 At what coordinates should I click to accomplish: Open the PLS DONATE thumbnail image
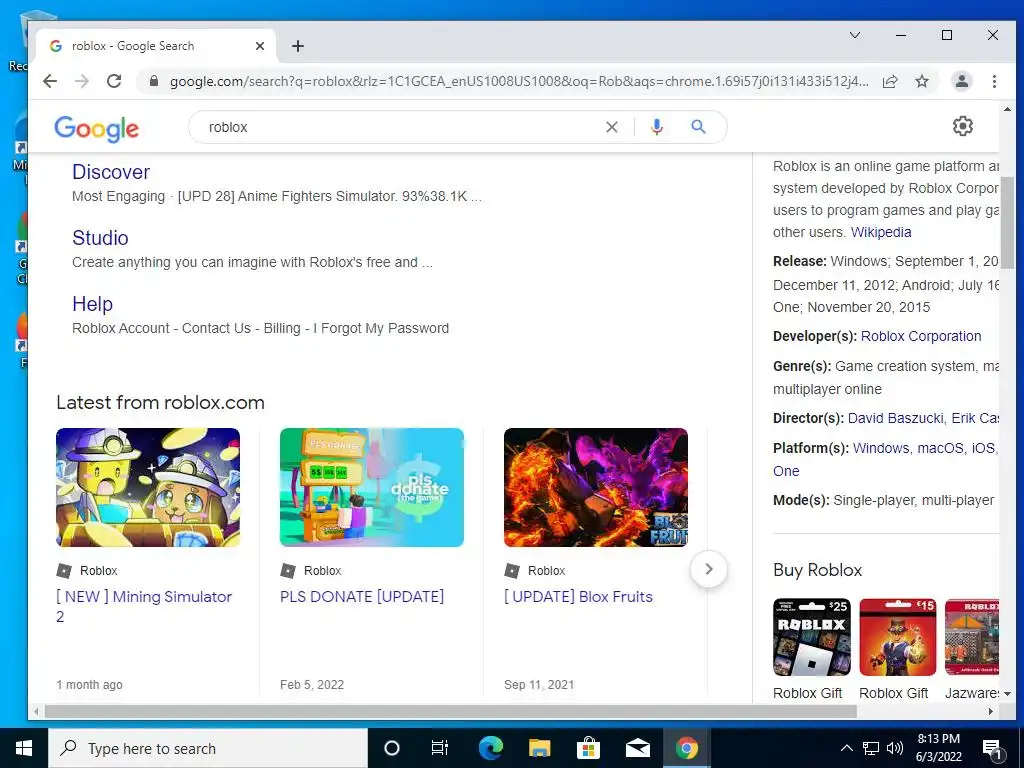[x=372, y=487]
